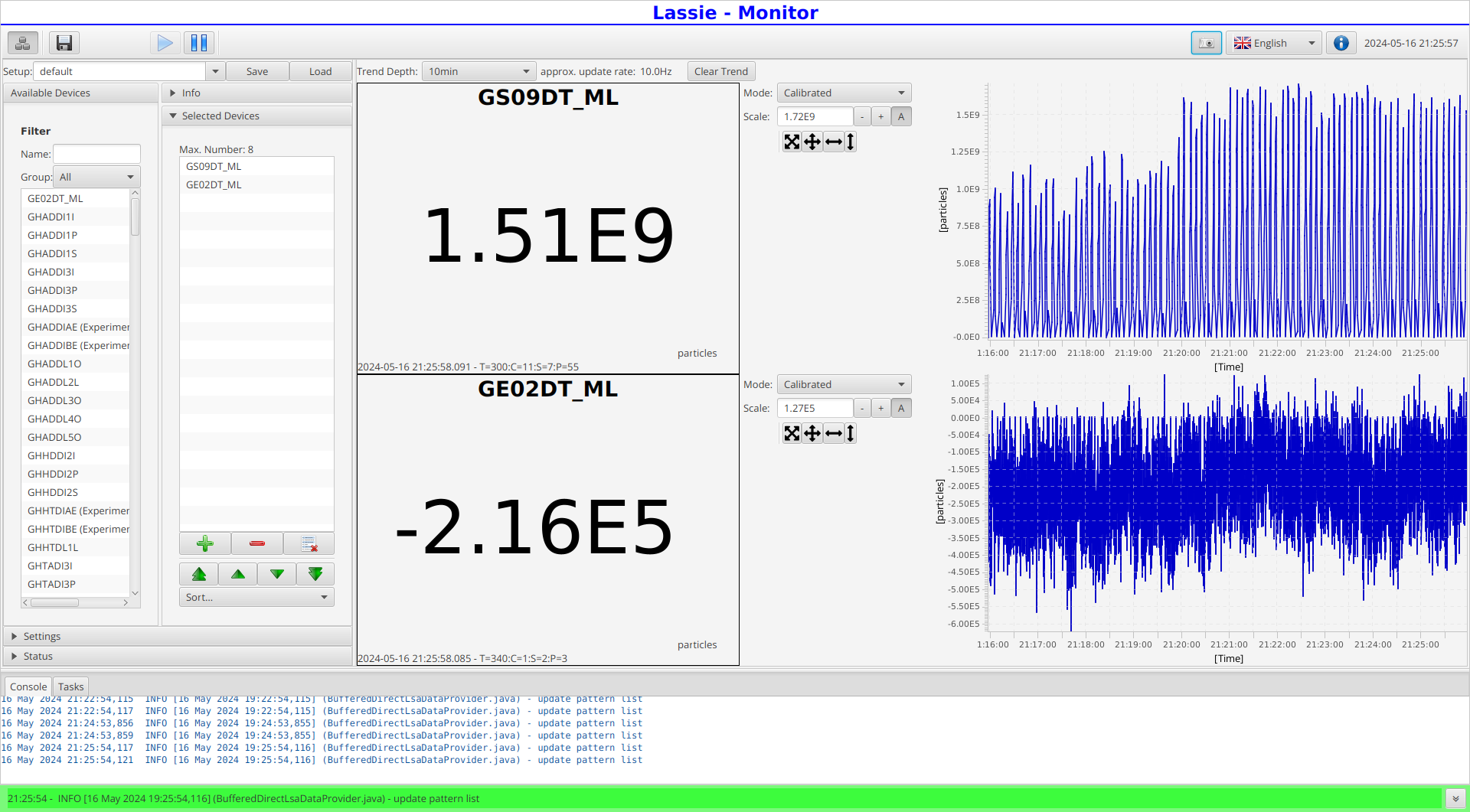1470x812 pixels.
Task: Click the Clear Trend button
Action: coord(720,71)
